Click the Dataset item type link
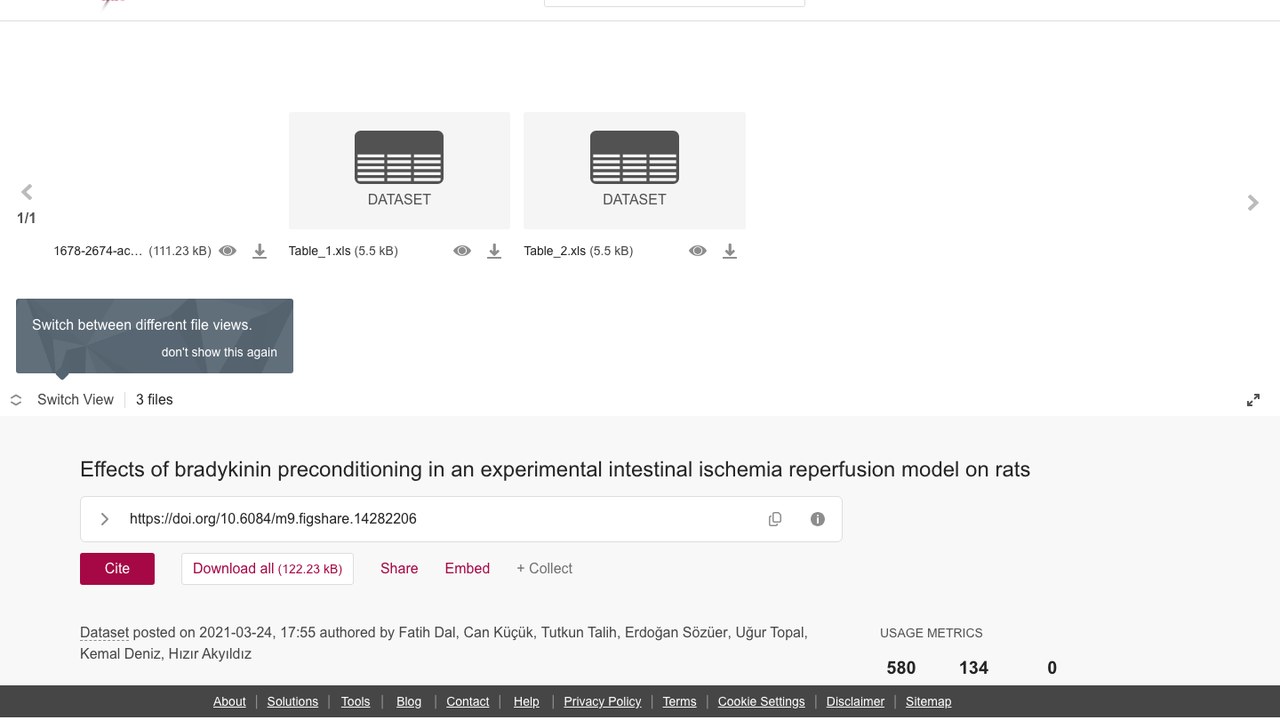The image size is (1280, 720). tap(104, 632)
